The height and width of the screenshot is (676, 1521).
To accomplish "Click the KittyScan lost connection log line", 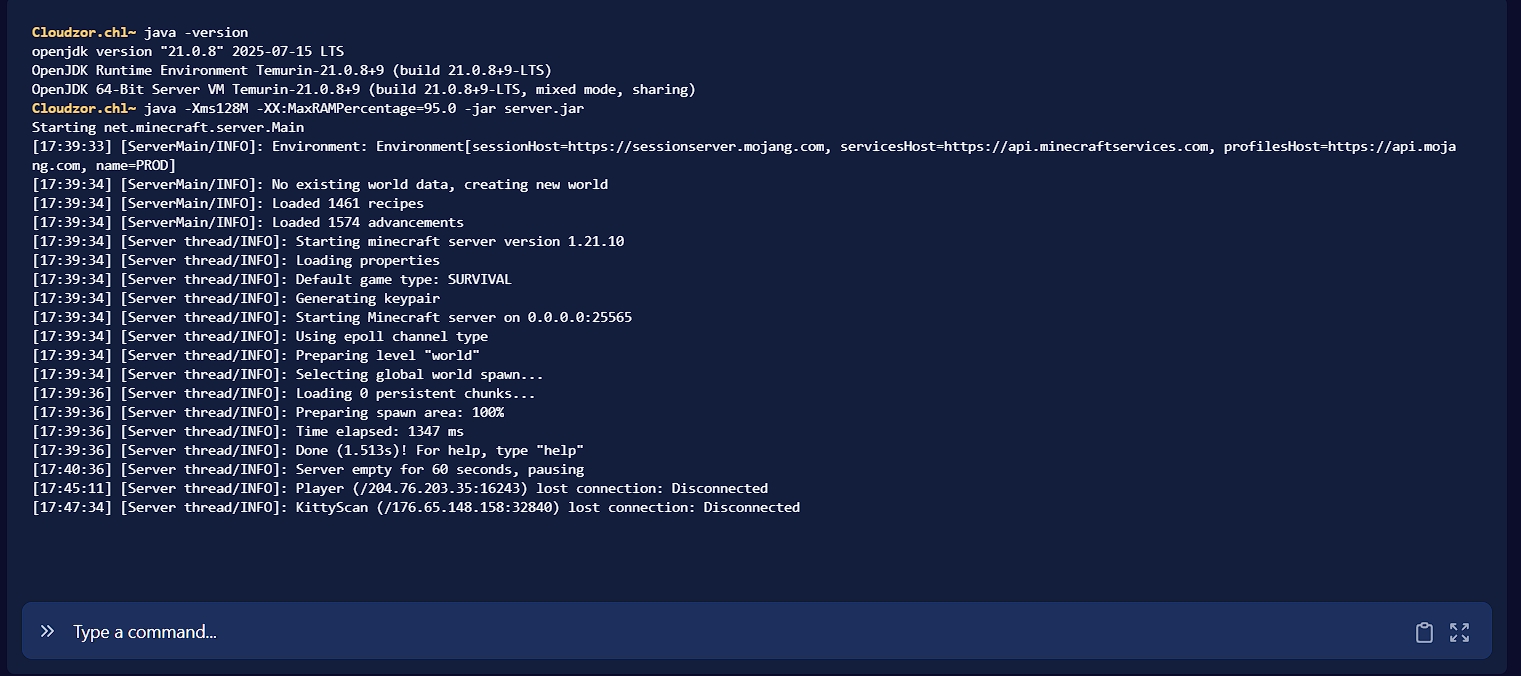I will (x=416, y=508).
